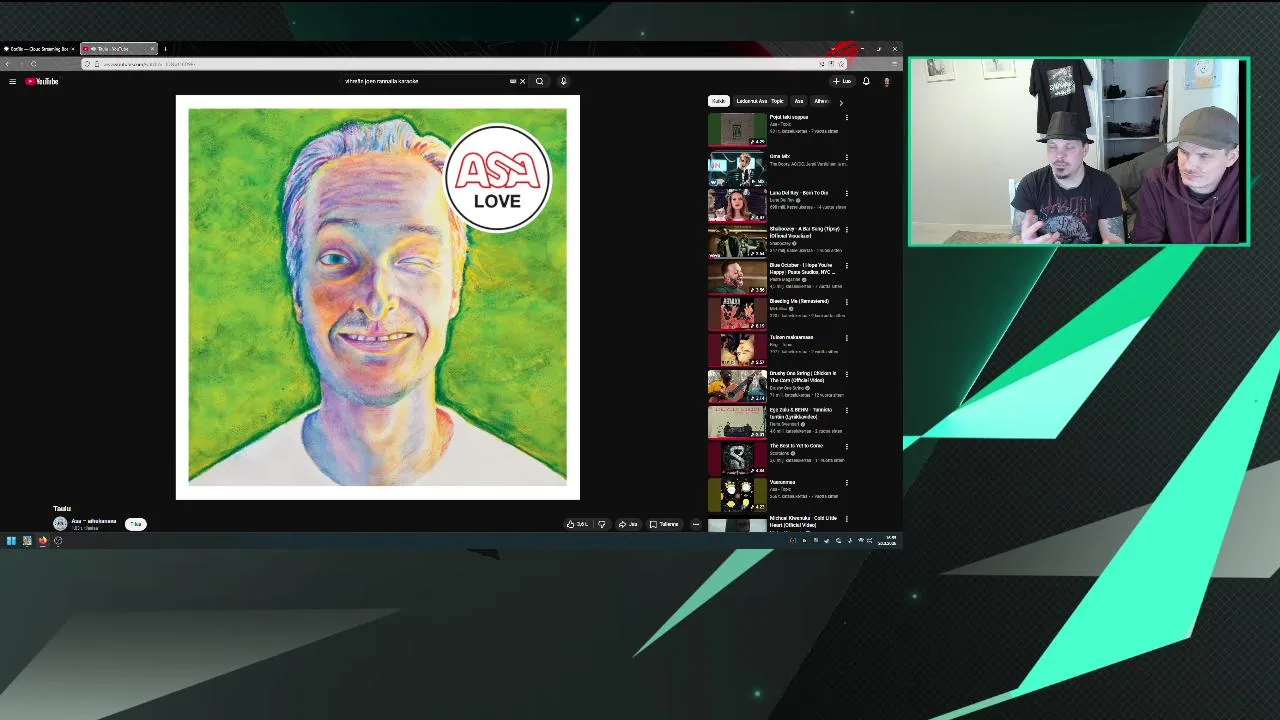The height and width of the screenshot is (720, 1280).
Task: Select the Topic filter chip
Action: click(x=760, y=101)
